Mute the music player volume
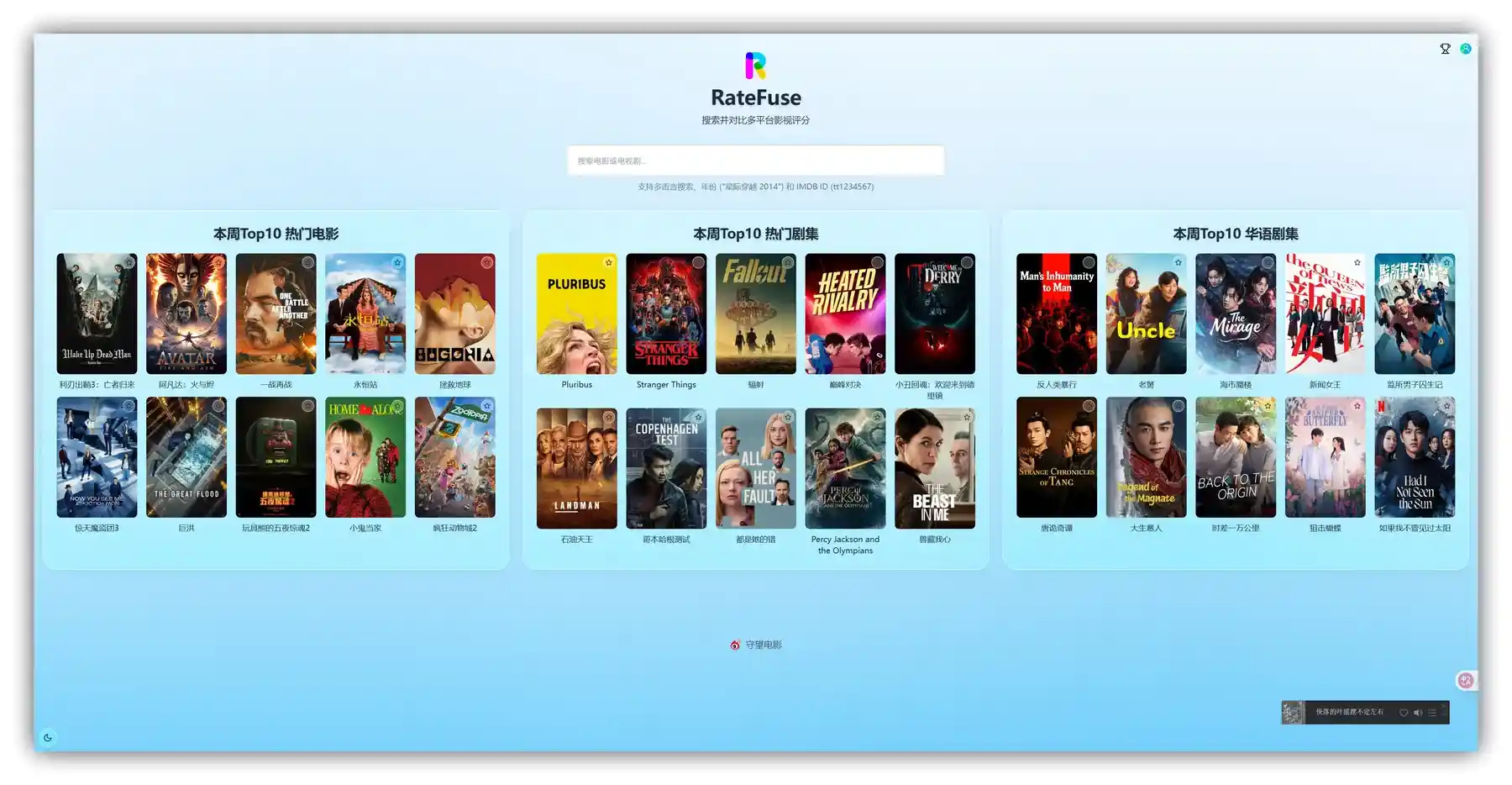This screenshot has width=1512, height=785. (1418, 713)
